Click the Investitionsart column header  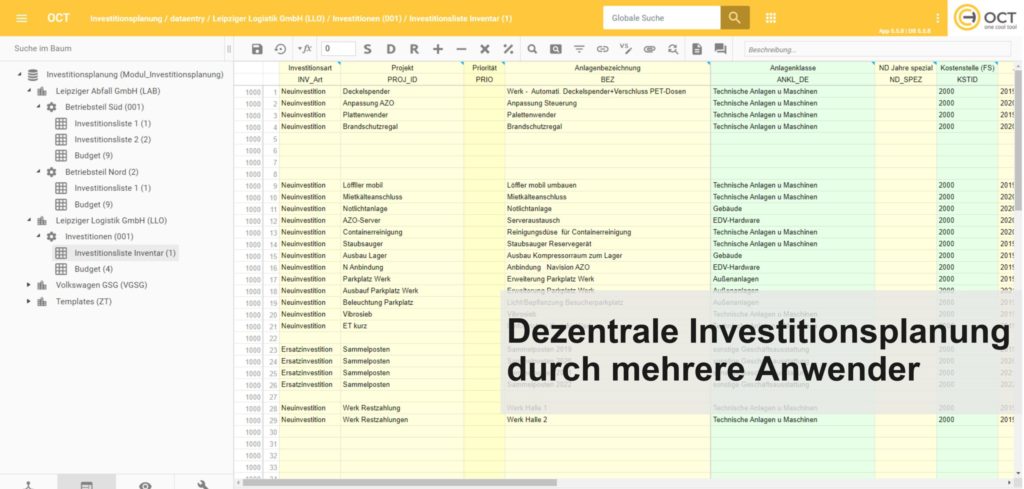coord(310,68)
